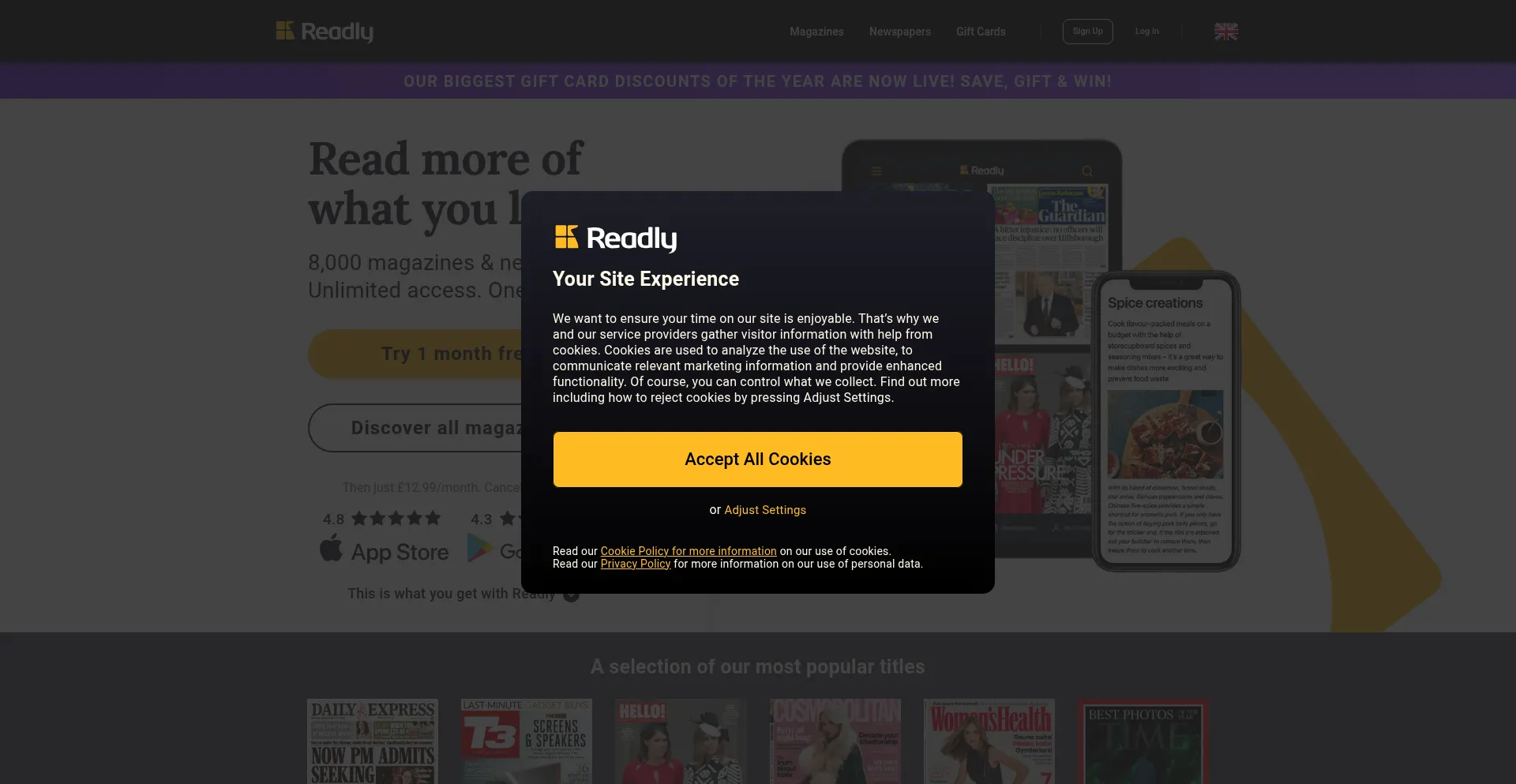Click the Readly logo in header

(325, 32)
